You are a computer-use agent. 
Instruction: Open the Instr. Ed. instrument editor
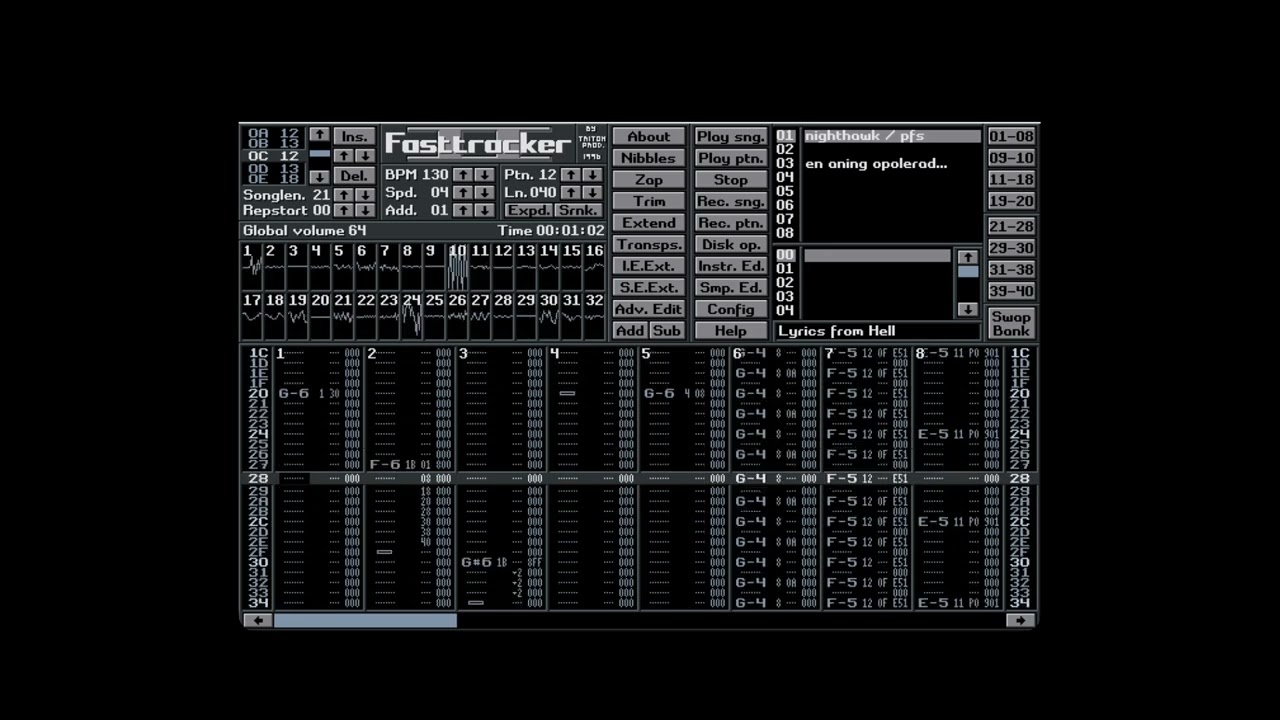point(730,266)
